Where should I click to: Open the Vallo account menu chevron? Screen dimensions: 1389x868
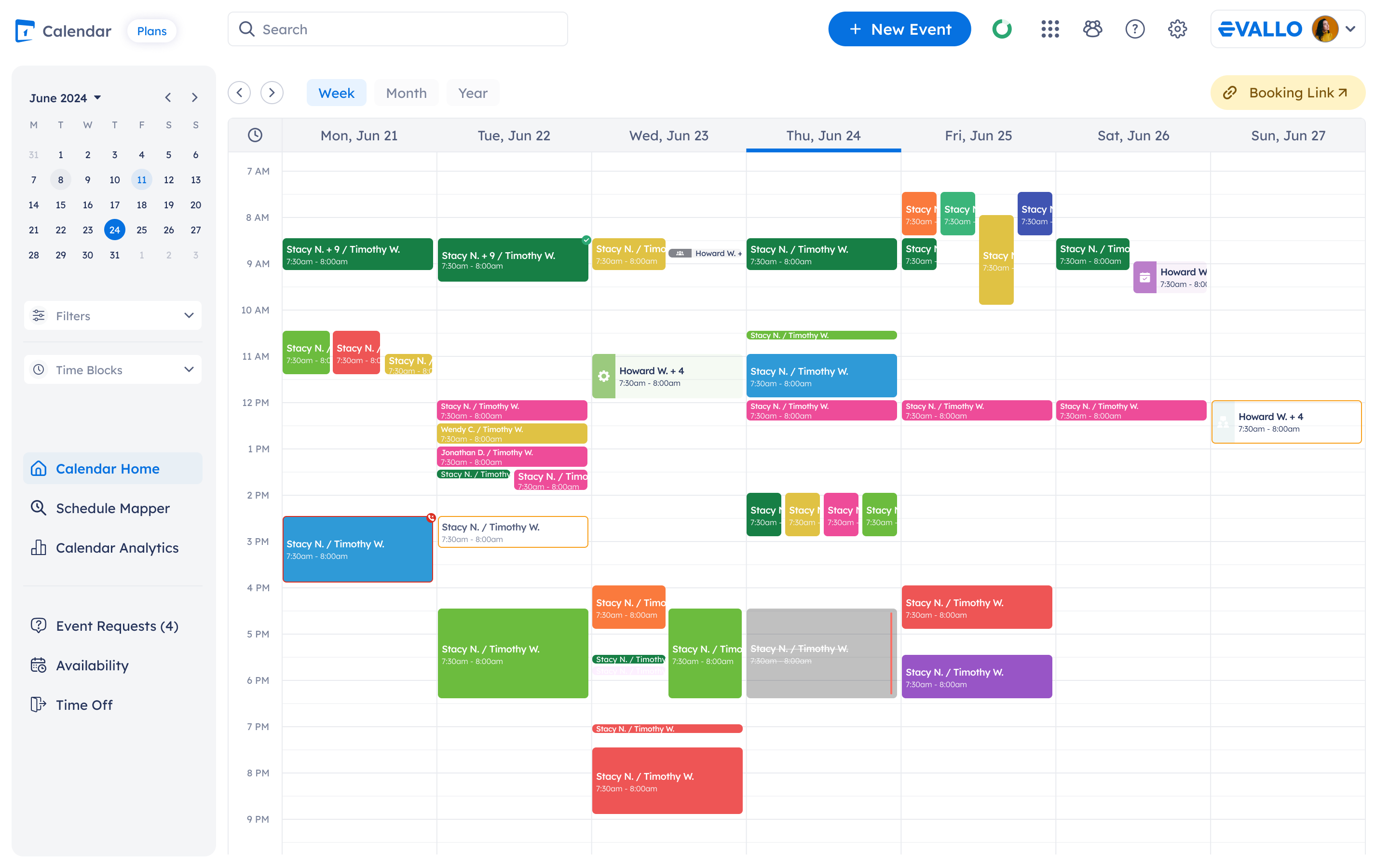click(1350, 29)
